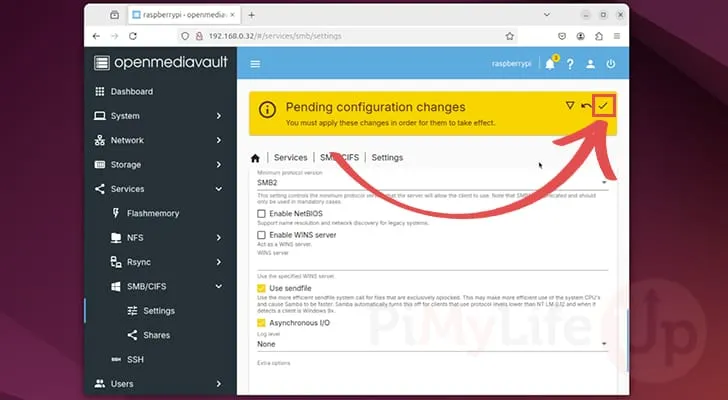This screenshot has width=728, height=400.
Task: Undo pending configuration changes
Action: [x=586, y=106]
